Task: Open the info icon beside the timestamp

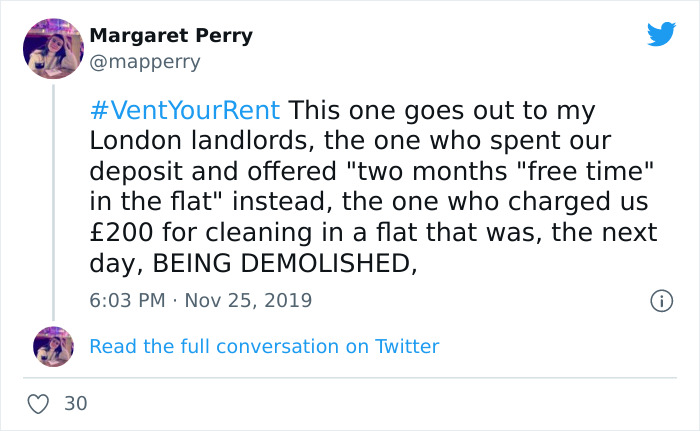Action: pos(660,300)
